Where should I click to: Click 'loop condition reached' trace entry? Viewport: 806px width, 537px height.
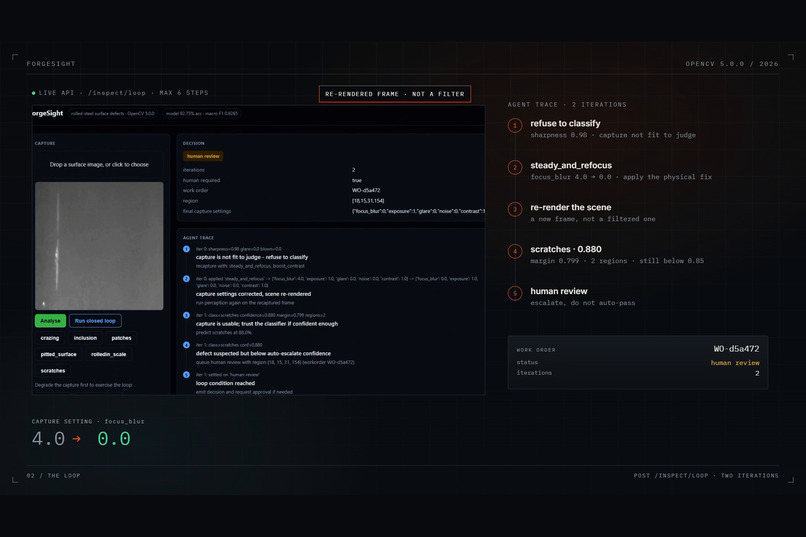point(225,383)
